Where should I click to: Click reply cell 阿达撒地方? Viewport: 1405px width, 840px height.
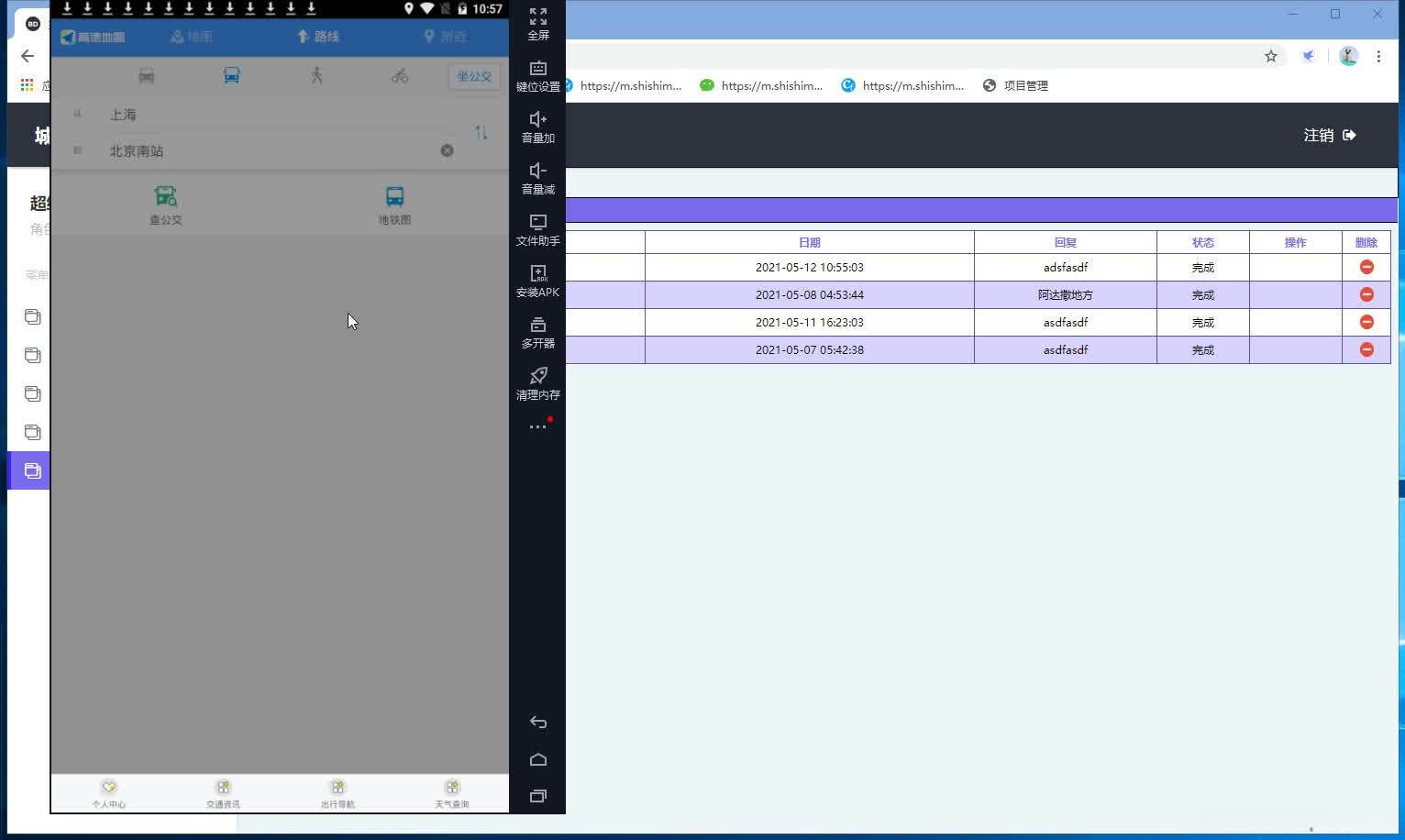tap(1066, 294)
